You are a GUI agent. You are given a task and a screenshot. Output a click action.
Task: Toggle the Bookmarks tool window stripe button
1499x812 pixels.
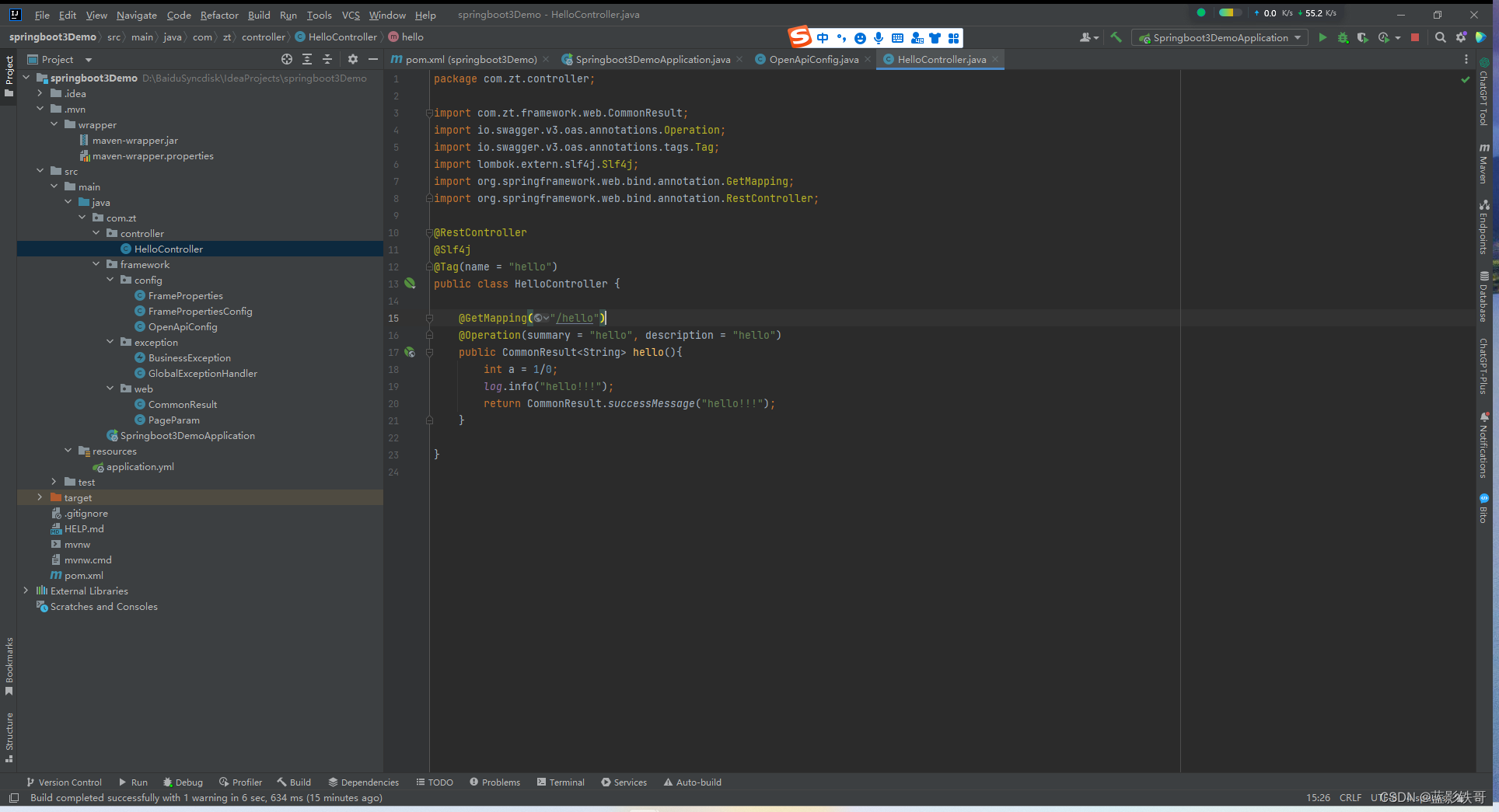(x=9, y=666)
